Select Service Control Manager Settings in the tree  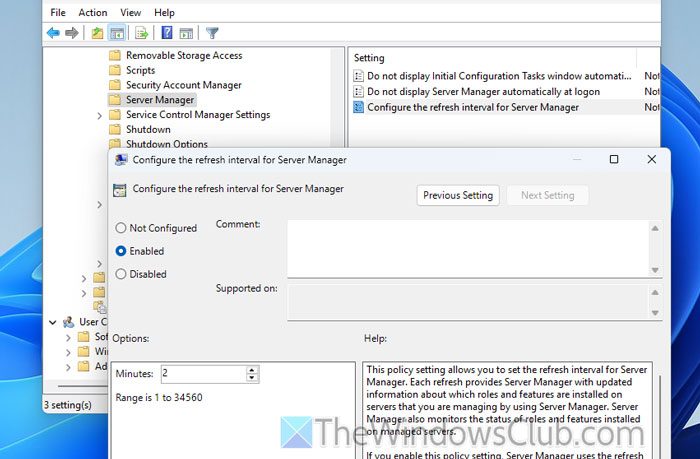pos(198,115)
